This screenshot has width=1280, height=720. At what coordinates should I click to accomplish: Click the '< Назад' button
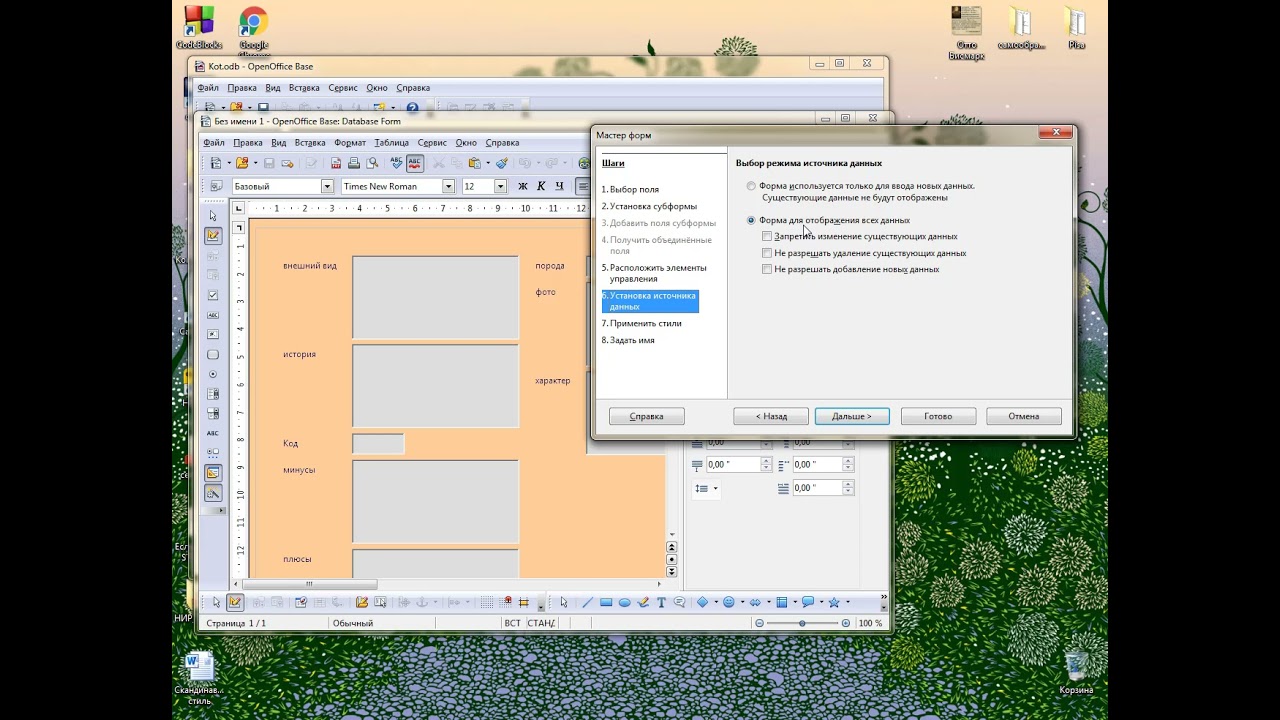pyautogui.click(x=770, y=416)
